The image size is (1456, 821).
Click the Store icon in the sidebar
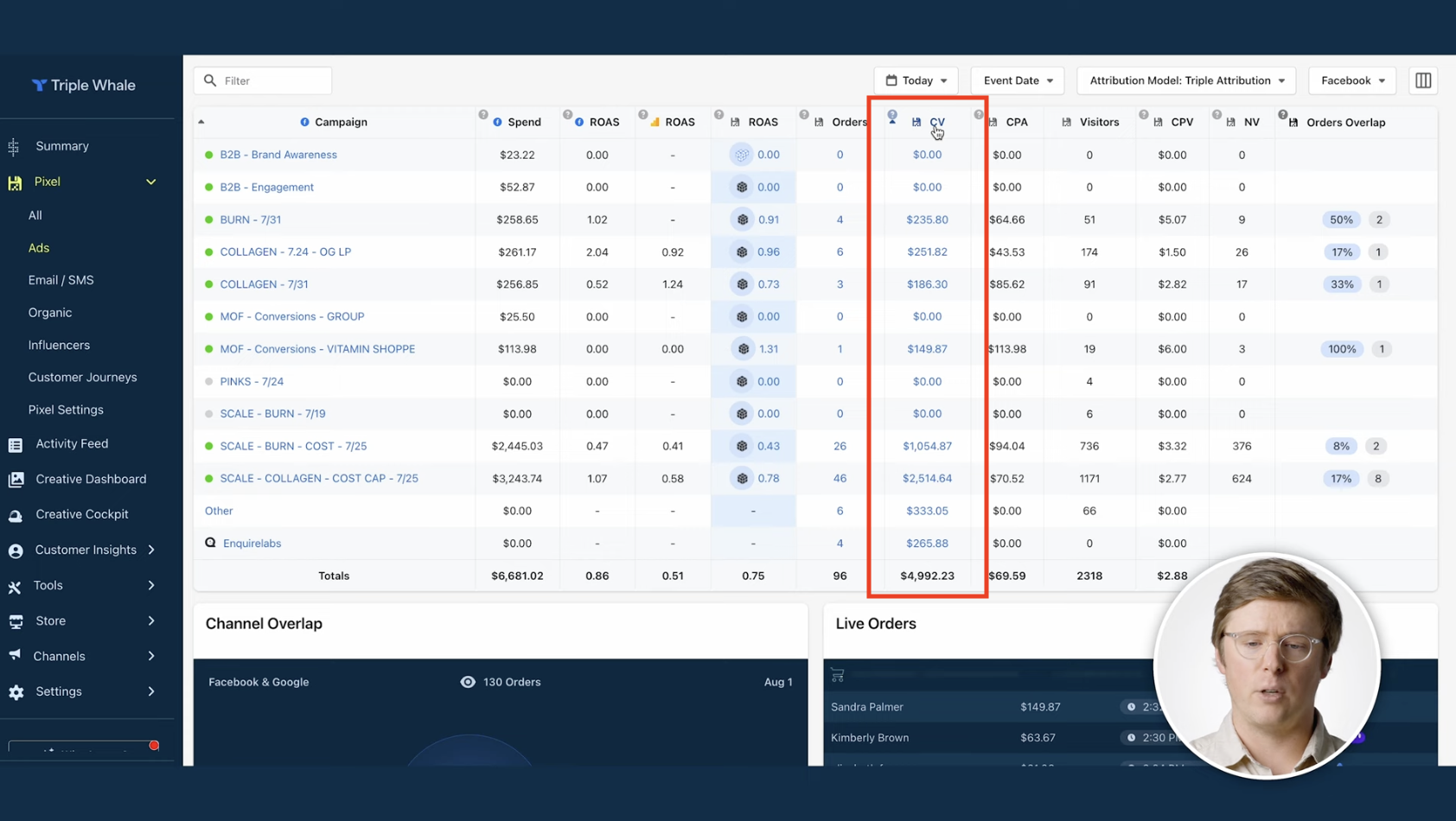(16, 621)
